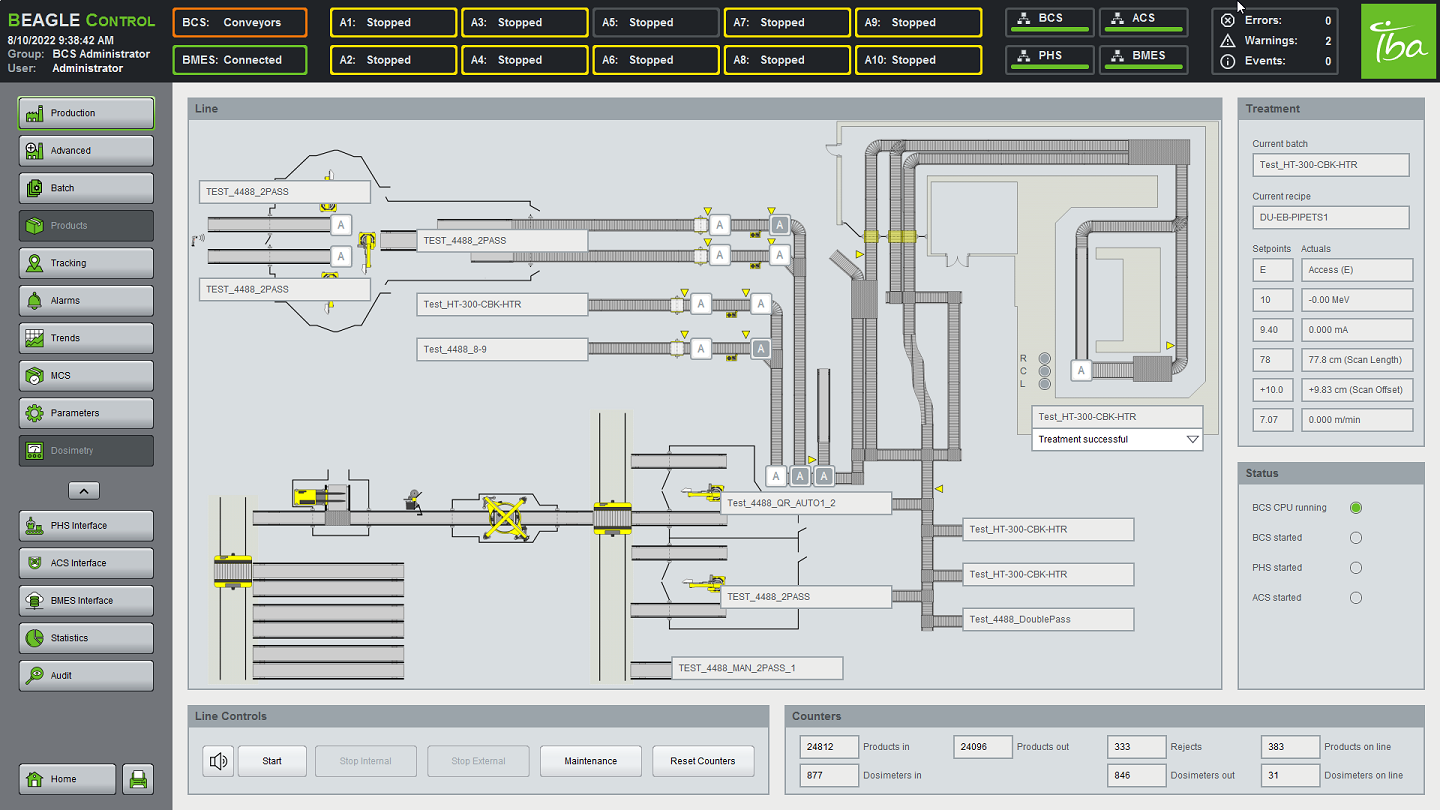The width and height of the screenshot is (1440, 810).
Task: Open the BMES network status indicator
Action: point(1144,60)
